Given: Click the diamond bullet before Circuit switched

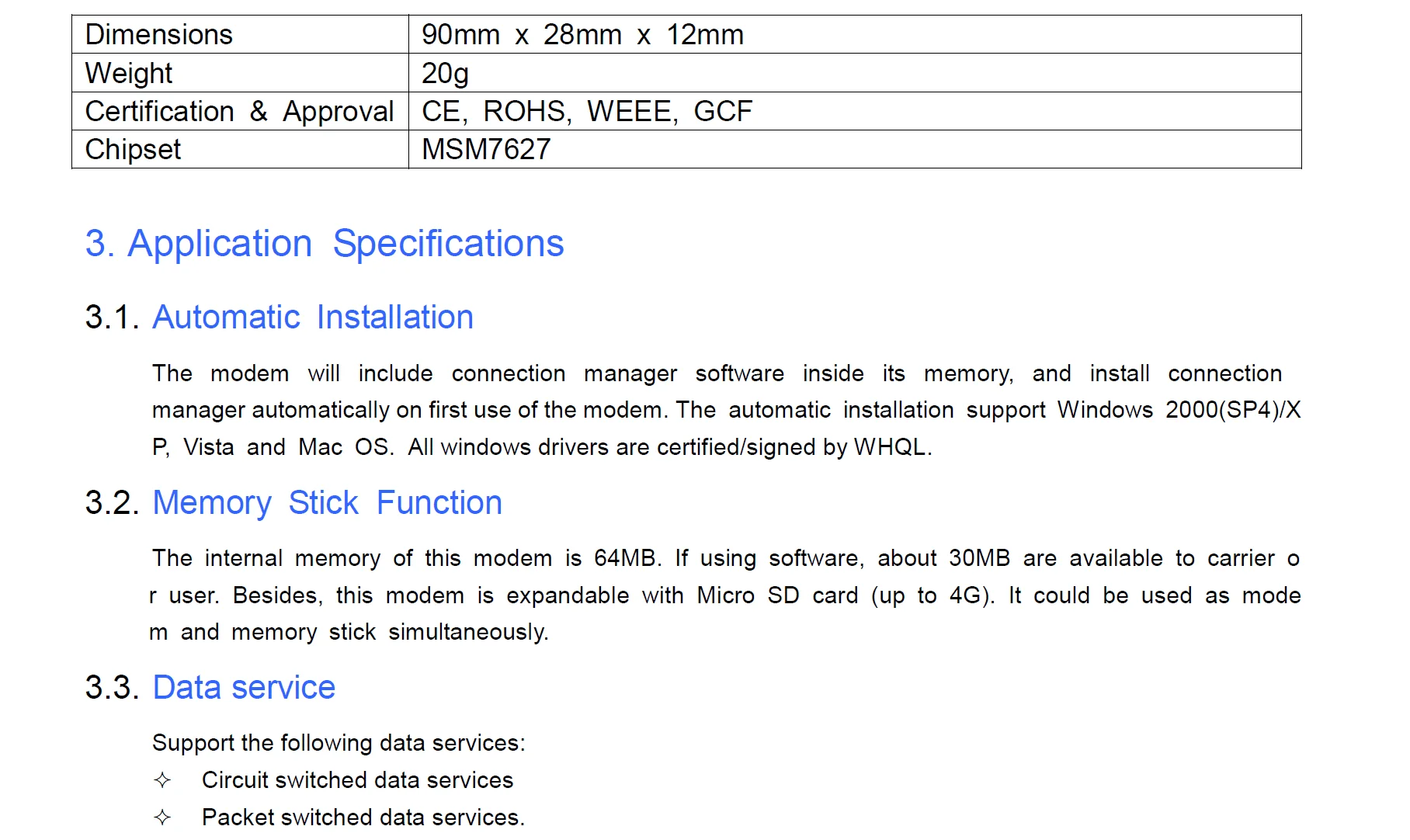Looking at the screenshot, I should click(x=162, y=780).
